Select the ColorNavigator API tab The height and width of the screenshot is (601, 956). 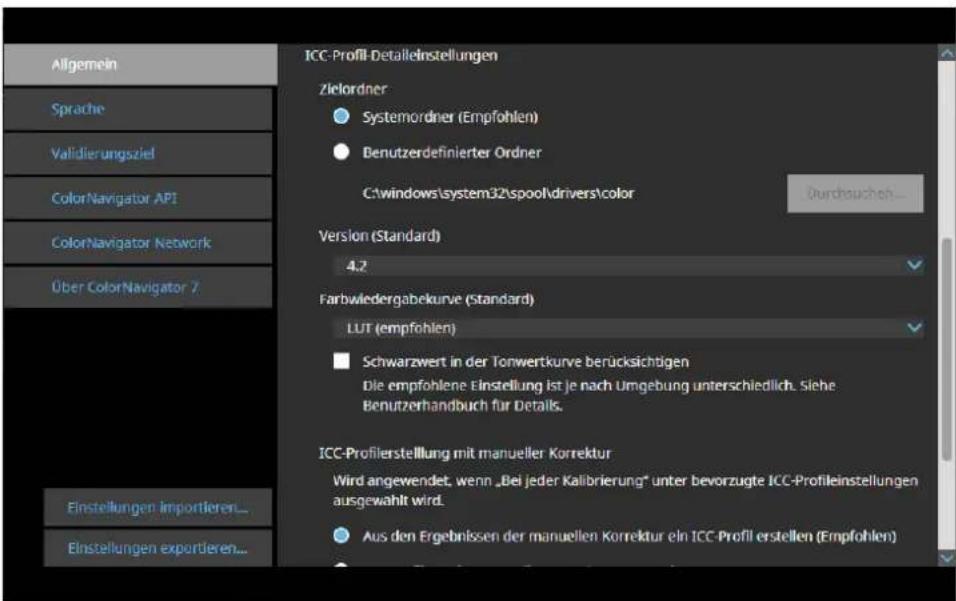point(138,198)
